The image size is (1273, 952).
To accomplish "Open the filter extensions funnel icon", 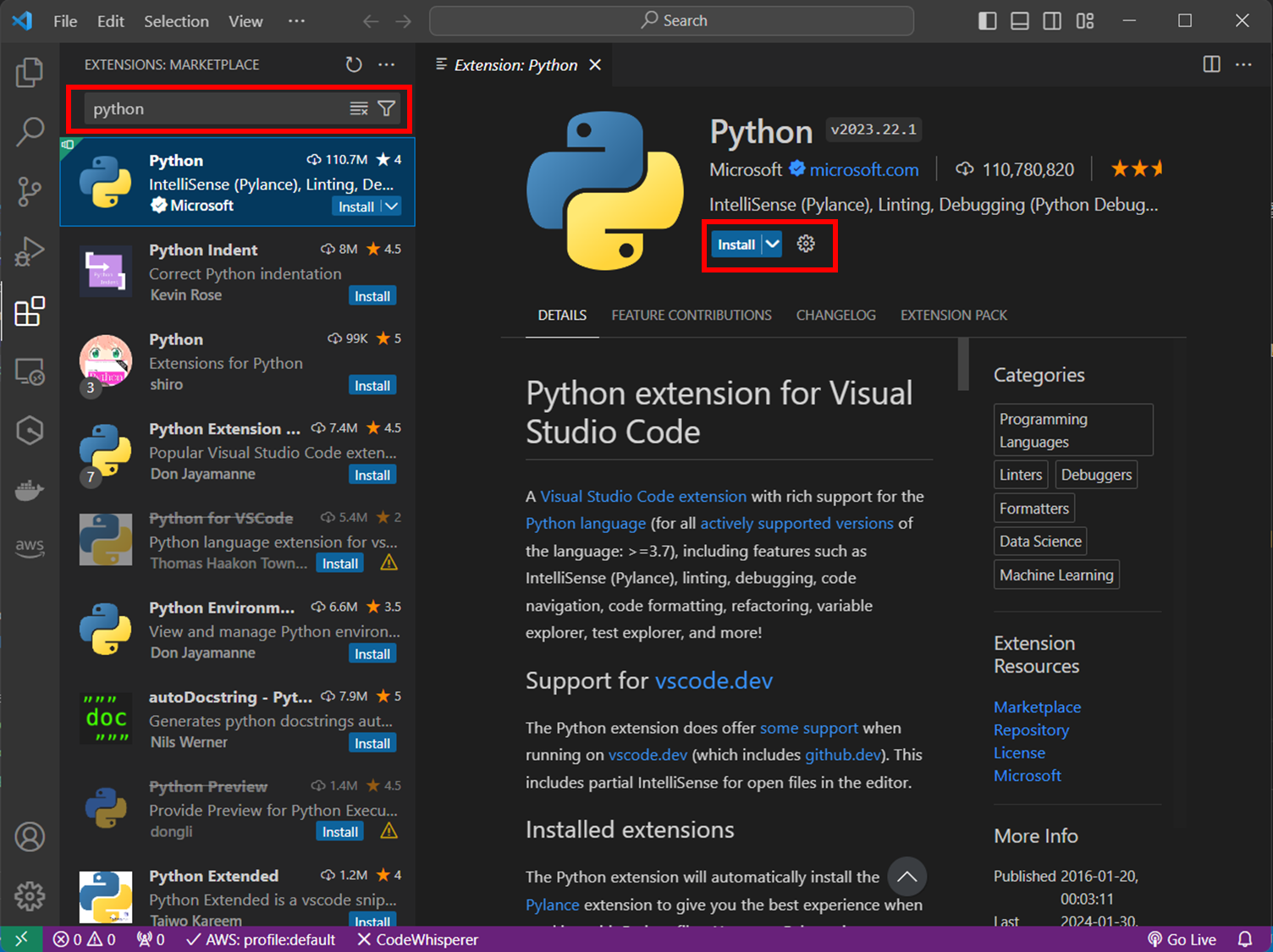I will (387, 108).
